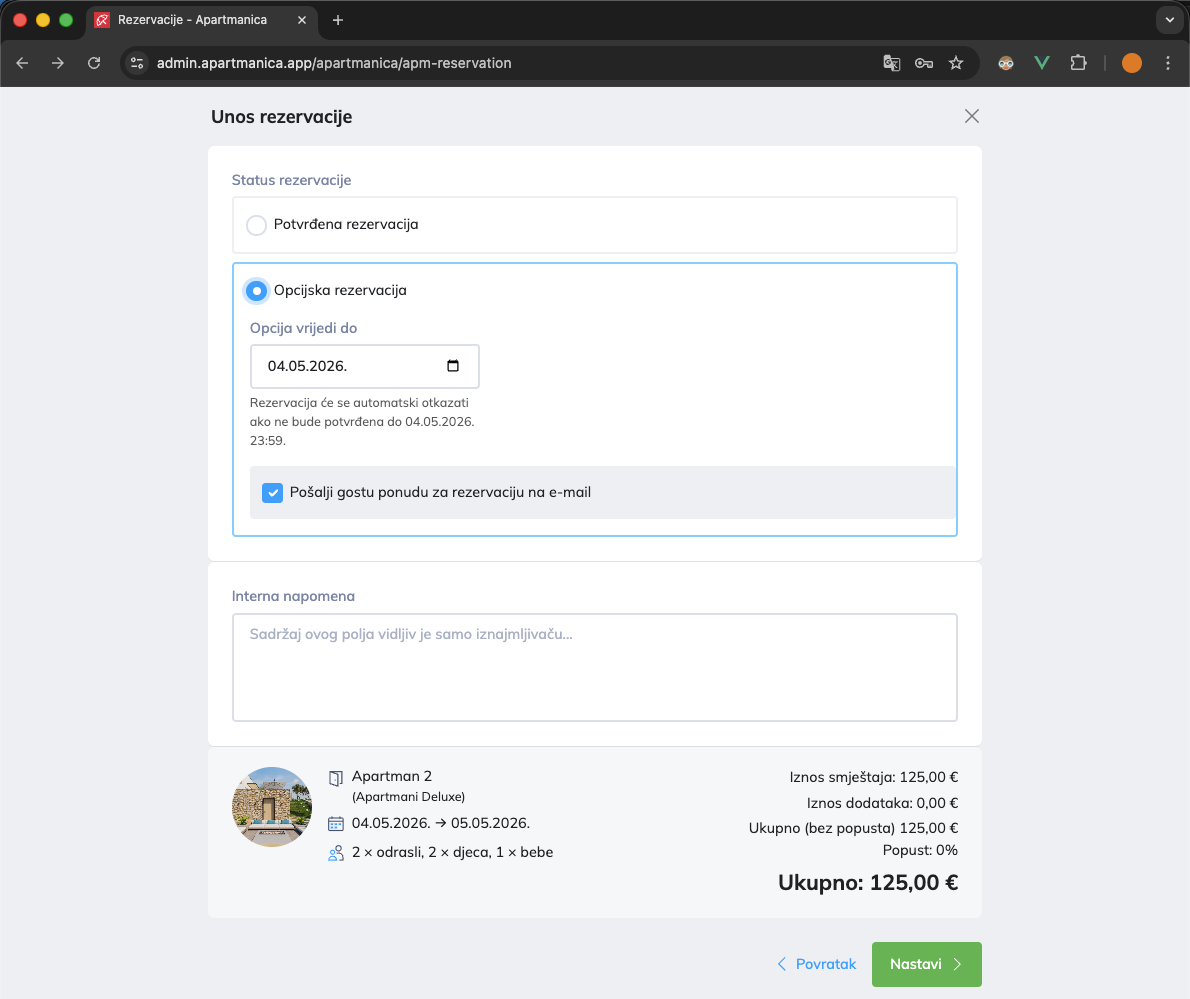The width and height of the screenshot is (1190, 999).
Task: Click the Opcija vrijedi do date field
Action: tap(364, 366)
